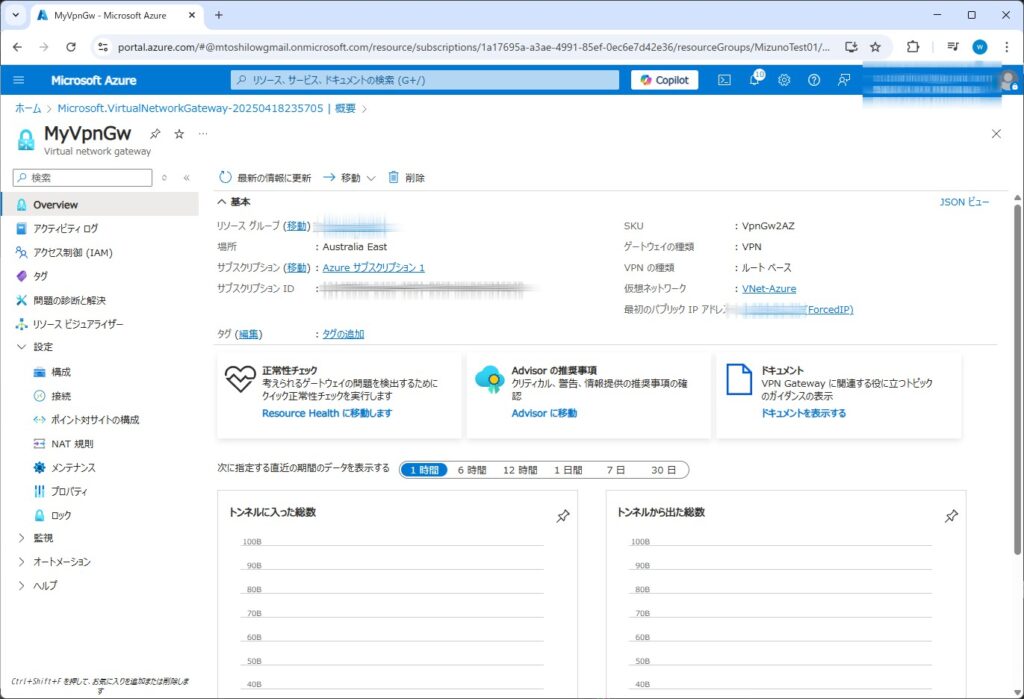The image size is (1024, 699).
Task: Select the 1 日間 time range
Action: [568, 470]
